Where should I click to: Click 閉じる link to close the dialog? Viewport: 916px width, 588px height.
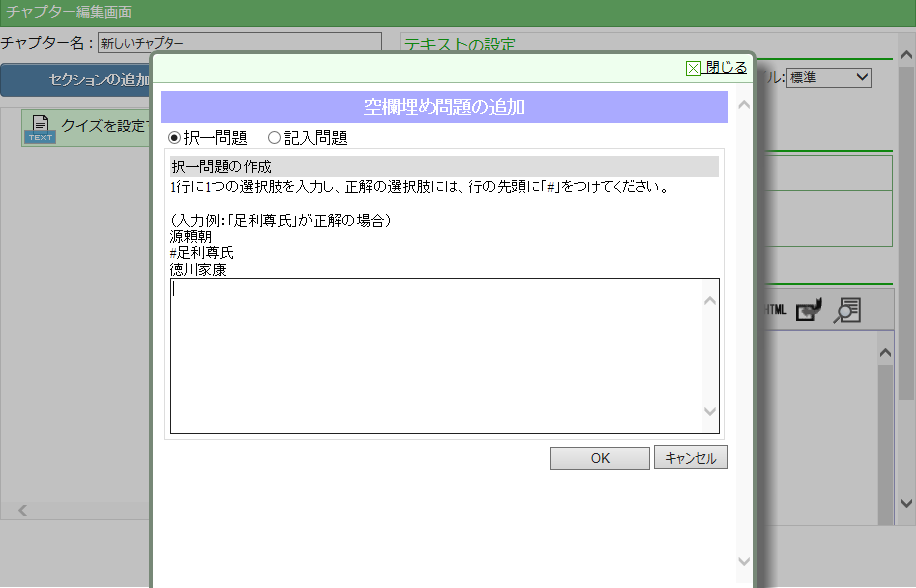tap(726, 68)
